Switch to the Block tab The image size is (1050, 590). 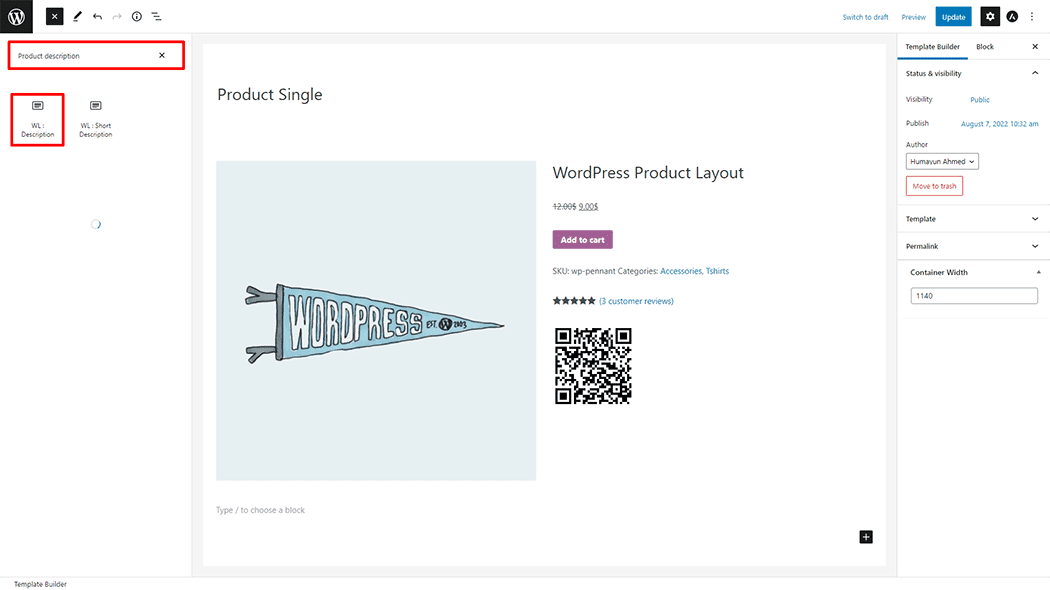click(x=985, y=47)
